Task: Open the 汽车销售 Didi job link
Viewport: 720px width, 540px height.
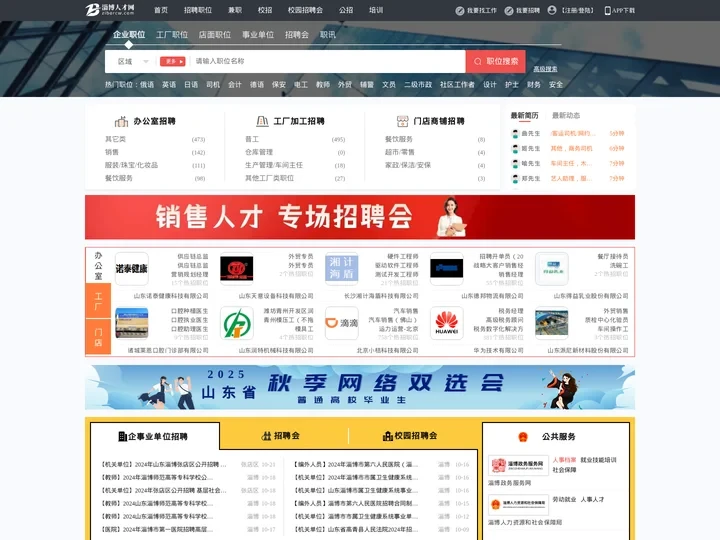Action: click(x=406, y=311)
